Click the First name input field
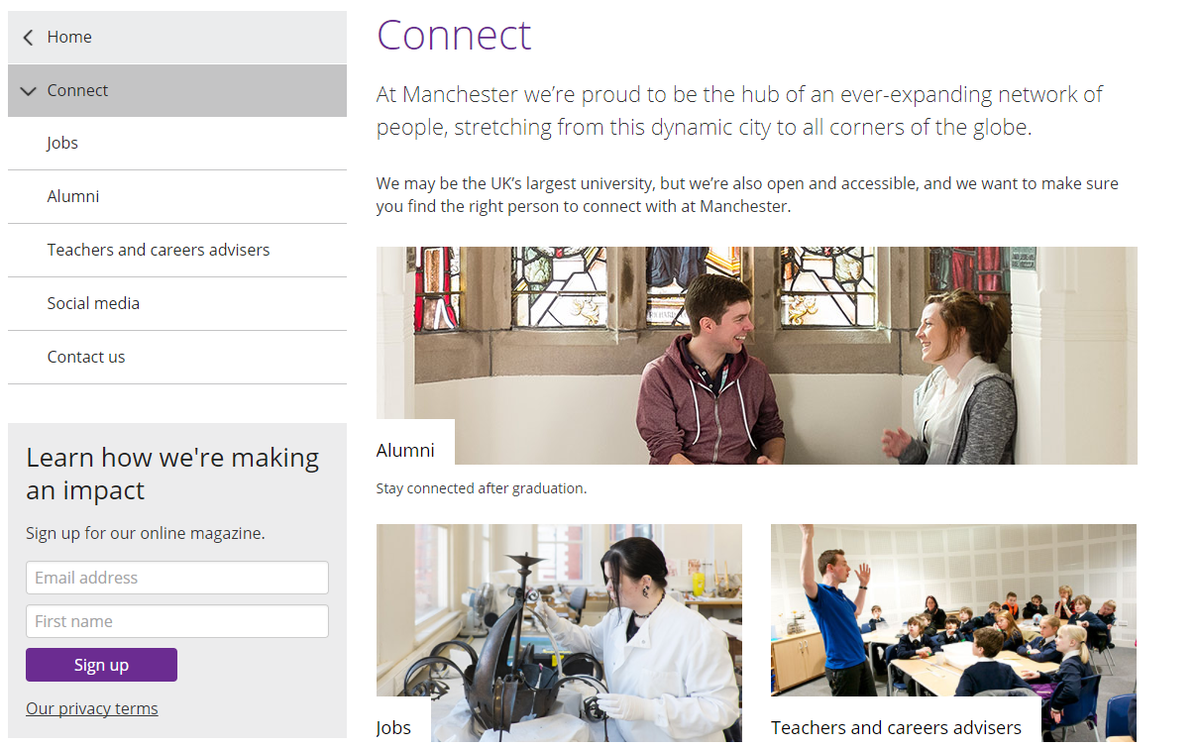 (x=177, y=621)
